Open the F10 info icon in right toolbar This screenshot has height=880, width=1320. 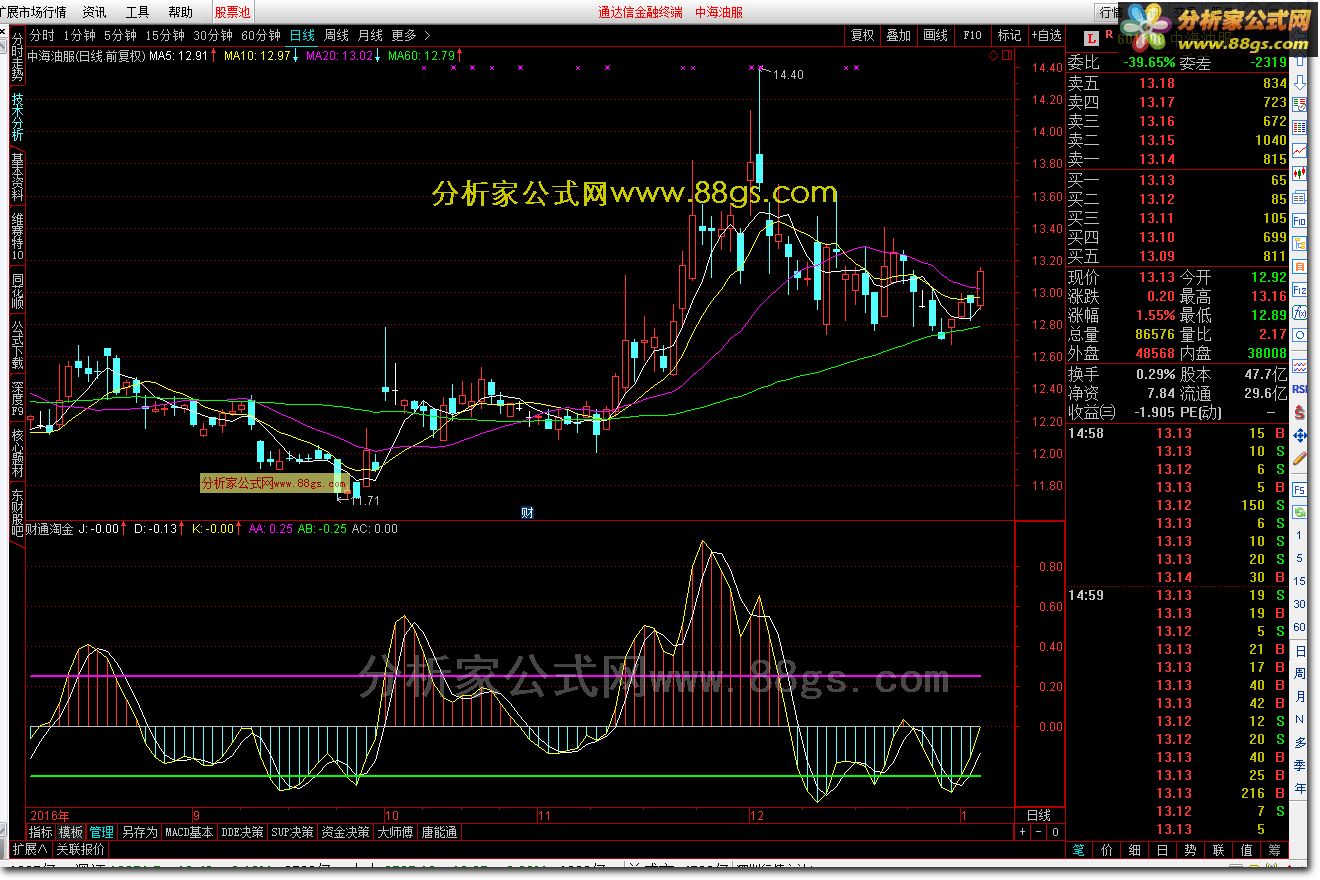click(1299, 219)
